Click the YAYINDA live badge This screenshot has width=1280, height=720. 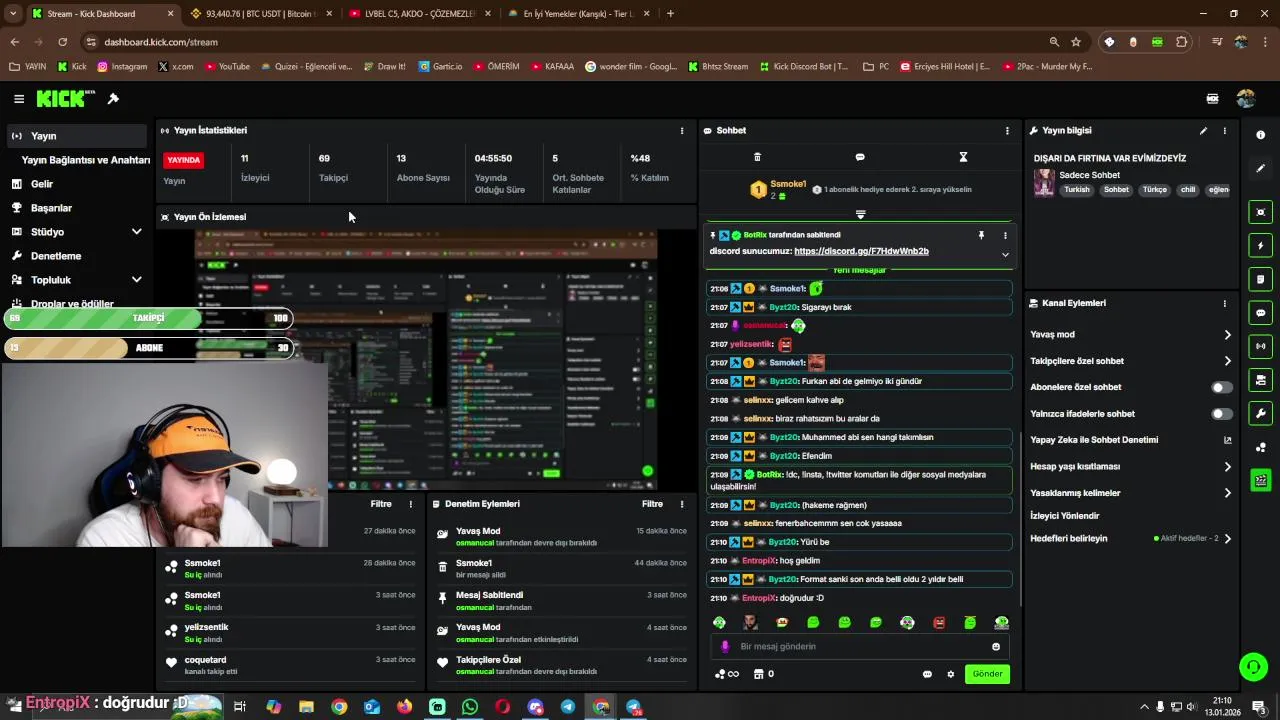[x=184, y=160]
